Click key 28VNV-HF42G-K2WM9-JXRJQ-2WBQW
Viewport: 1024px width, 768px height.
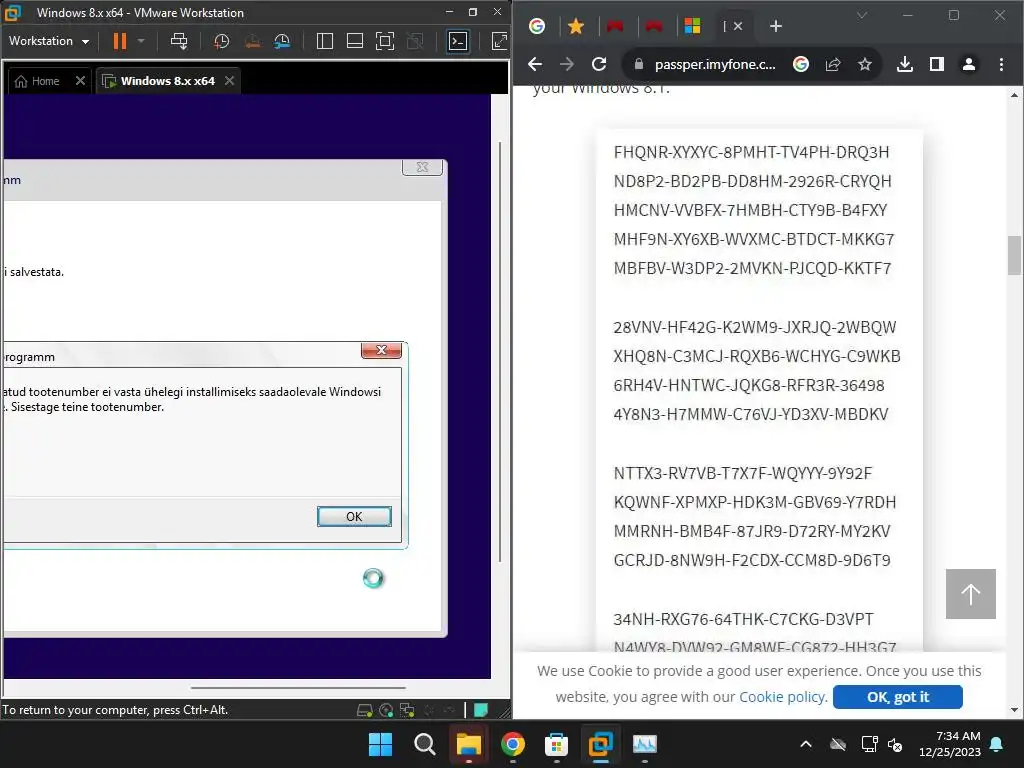coord(754,327)
